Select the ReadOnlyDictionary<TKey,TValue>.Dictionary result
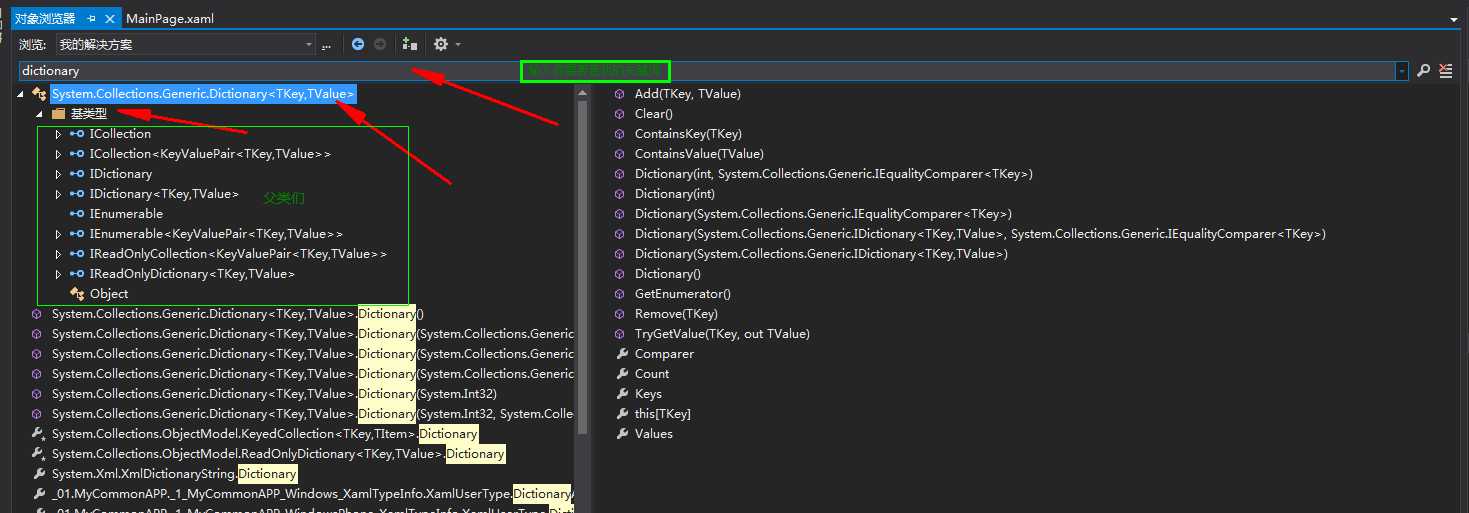The height and width of the screenshot is (513, 1469). point(278,453)
